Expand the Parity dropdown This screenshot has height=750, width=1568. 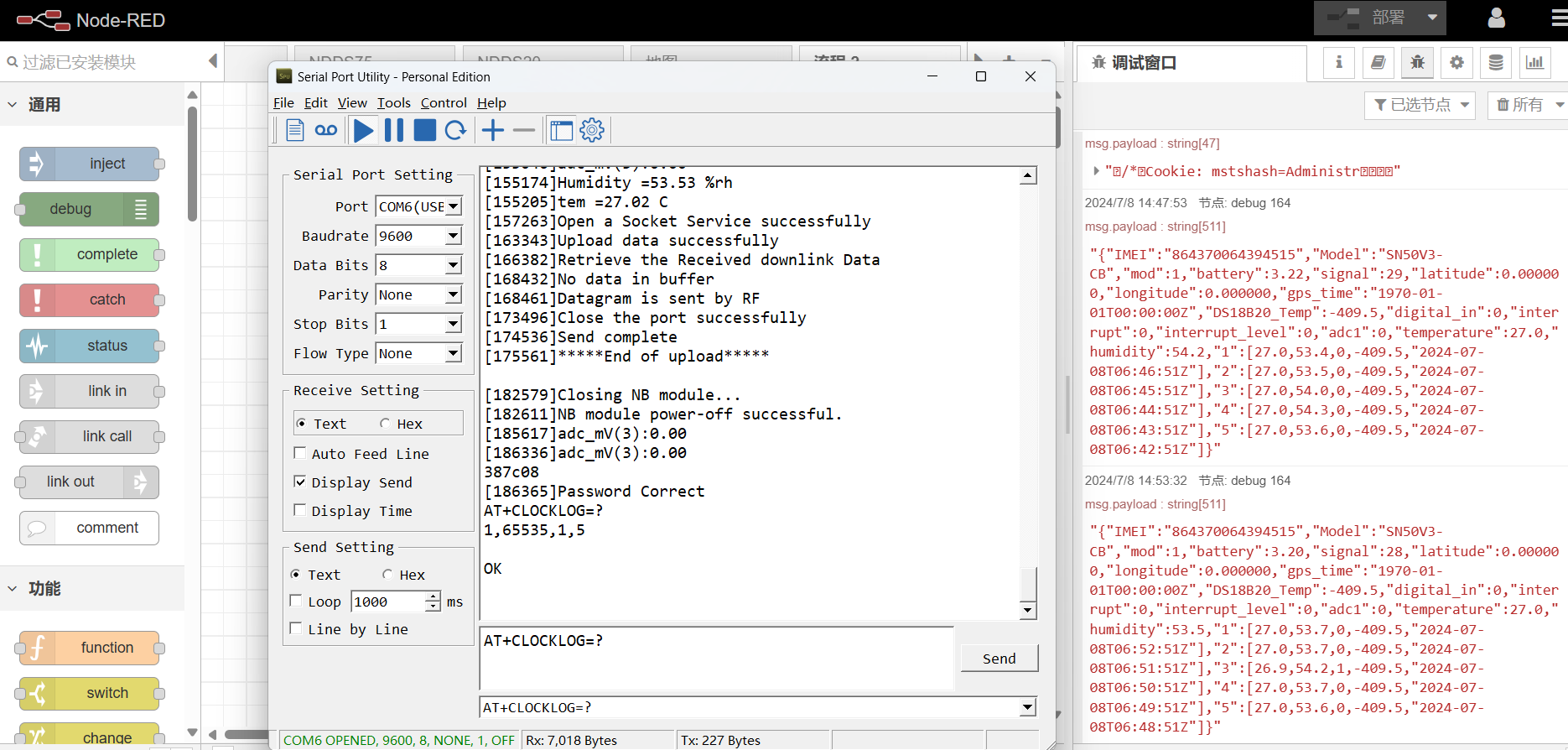(x=454, y=294)
